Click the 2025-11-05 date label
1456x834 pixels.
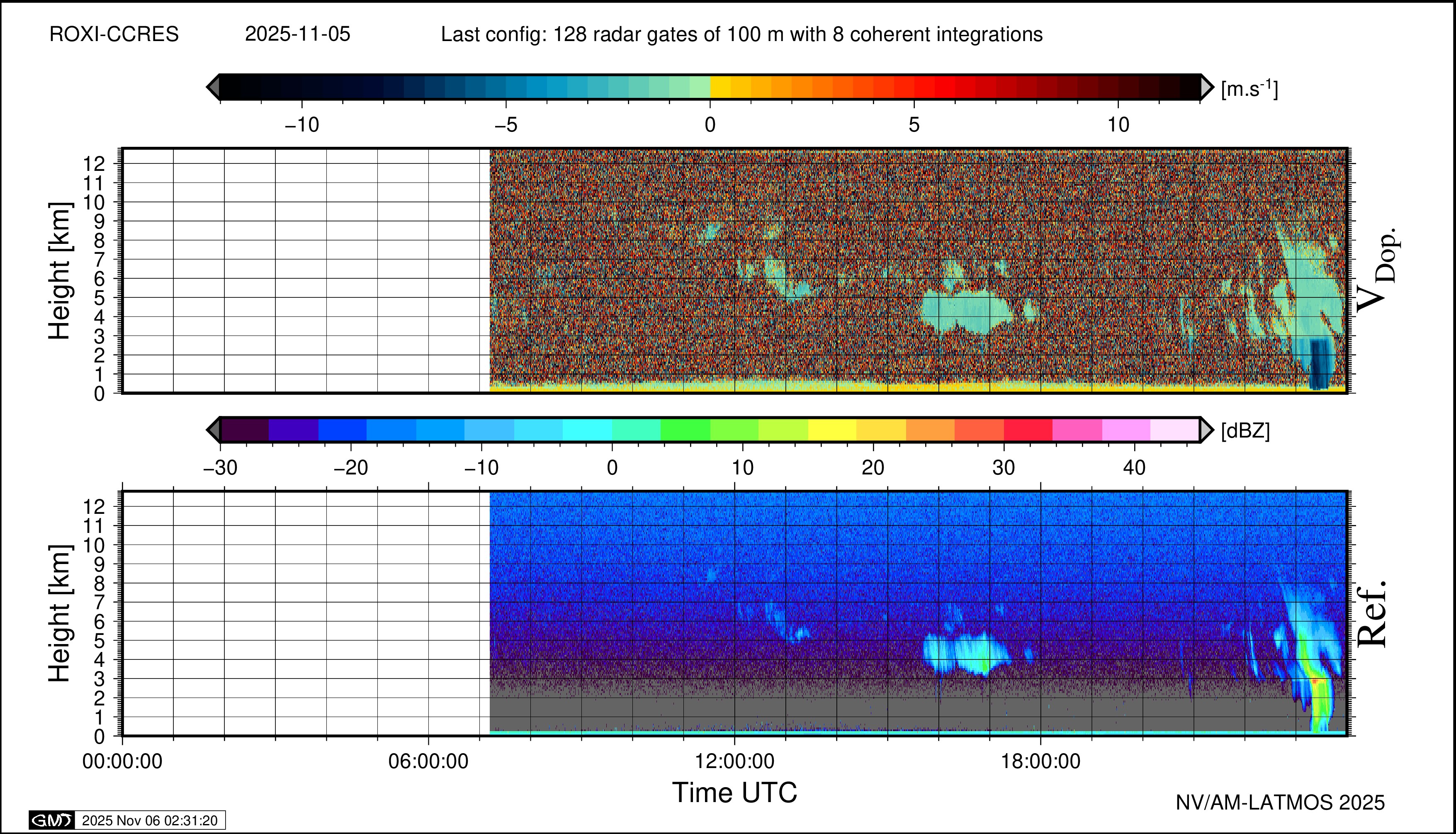[297, 34]
